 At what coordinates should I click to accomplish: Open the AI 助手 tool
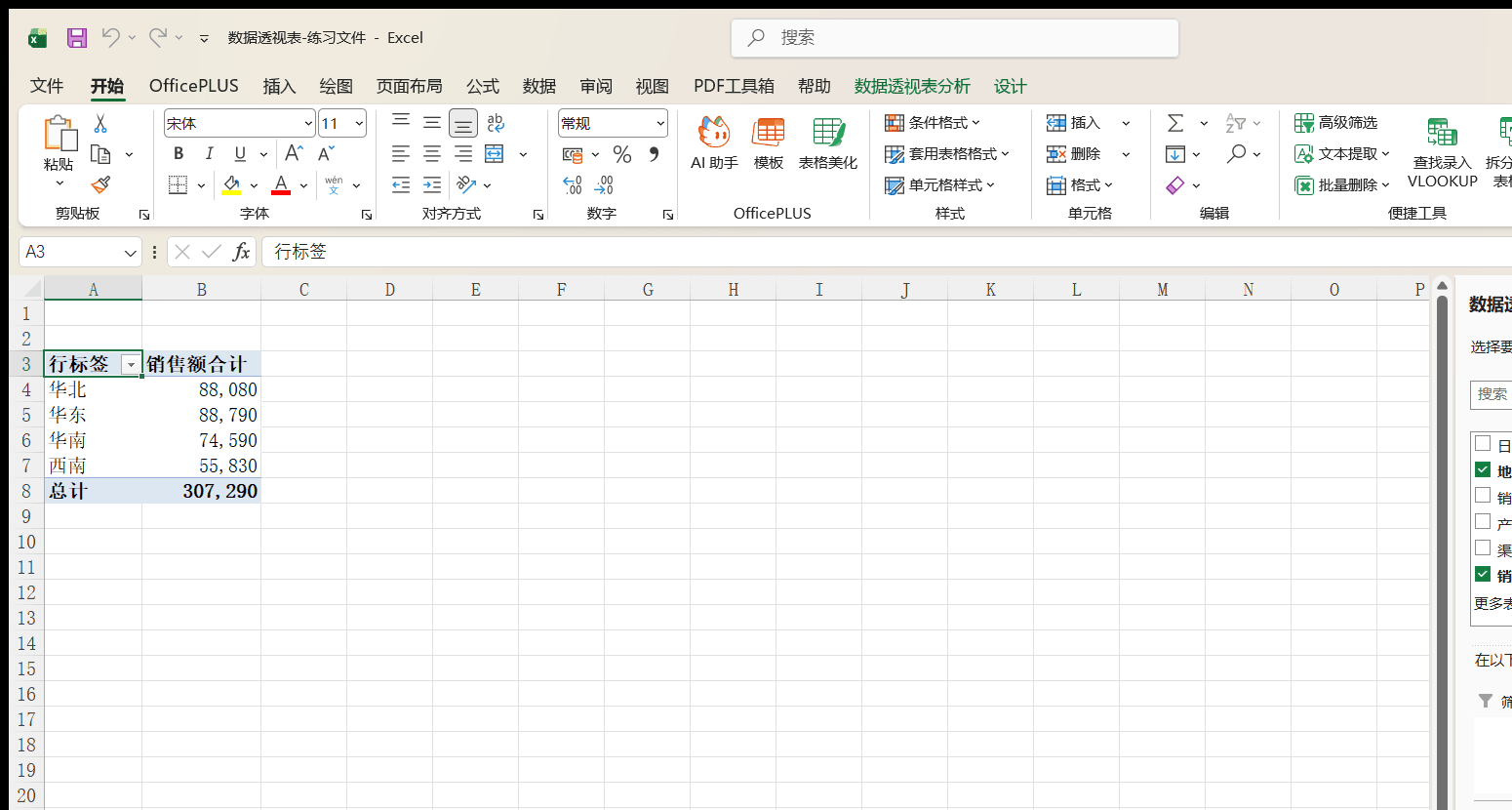click(x=714, y=143)
